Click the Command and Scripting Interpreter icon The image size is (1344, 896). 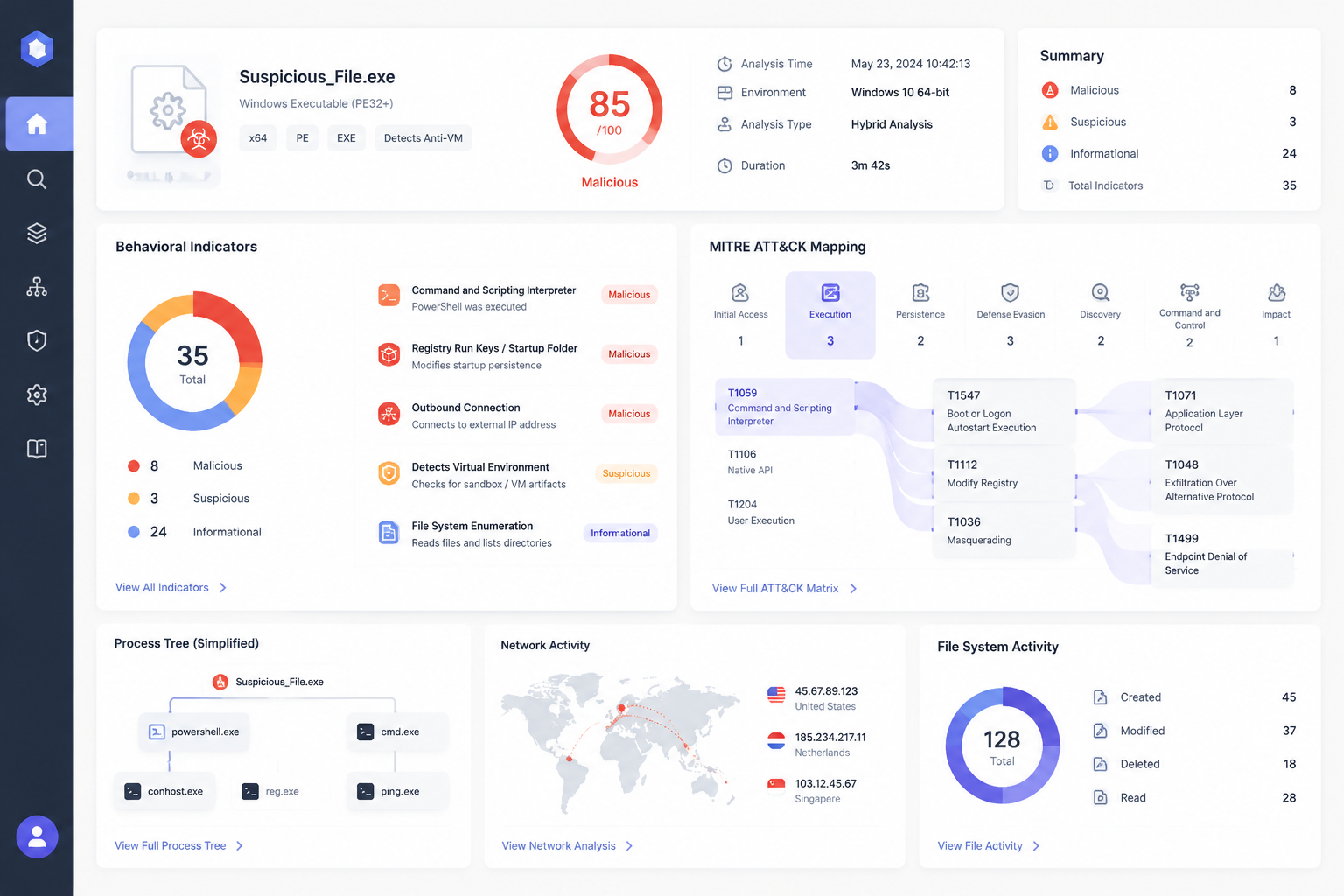(388, 296)
